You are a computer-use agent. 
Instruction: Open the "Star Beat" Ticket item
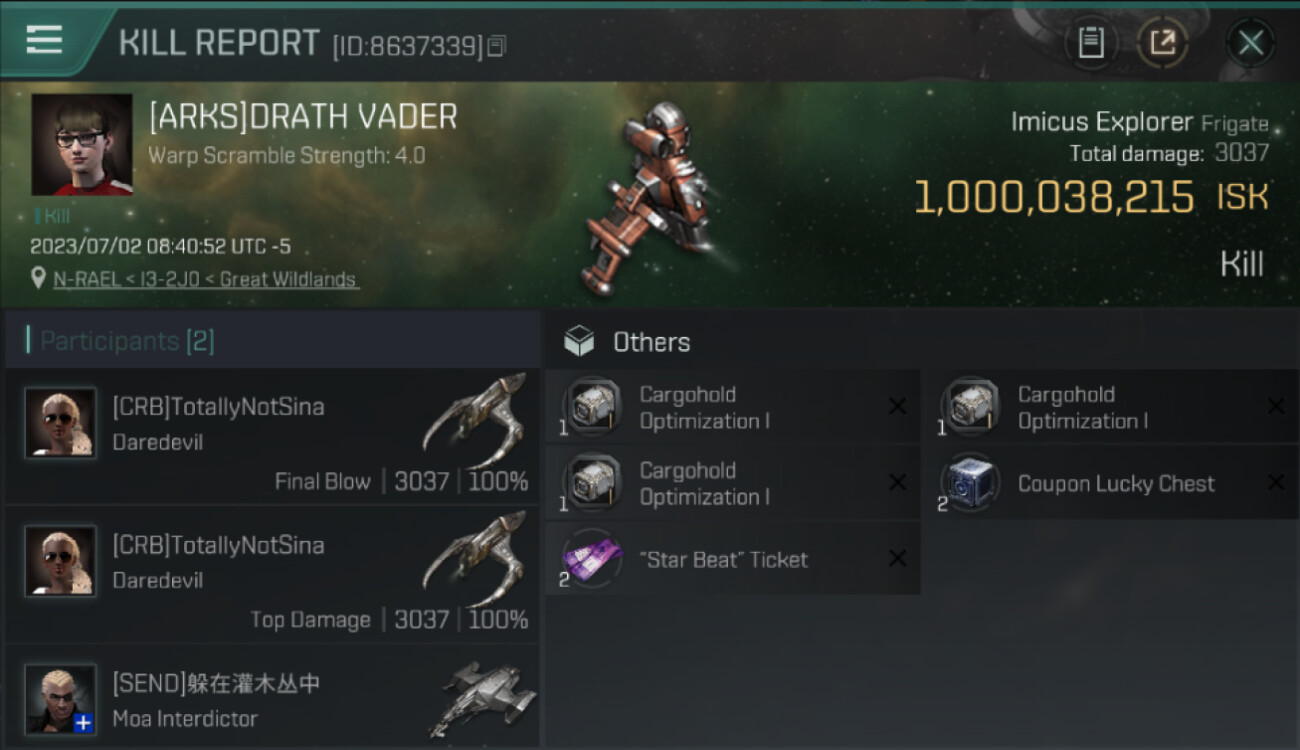click(732, 559)
